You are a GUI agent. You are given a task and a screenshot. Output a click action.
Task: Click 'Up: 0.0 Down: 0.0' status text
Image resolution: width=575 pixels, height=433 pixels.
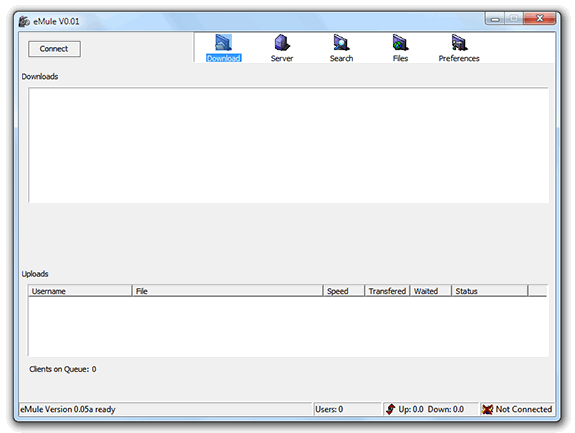click(431, 409)
